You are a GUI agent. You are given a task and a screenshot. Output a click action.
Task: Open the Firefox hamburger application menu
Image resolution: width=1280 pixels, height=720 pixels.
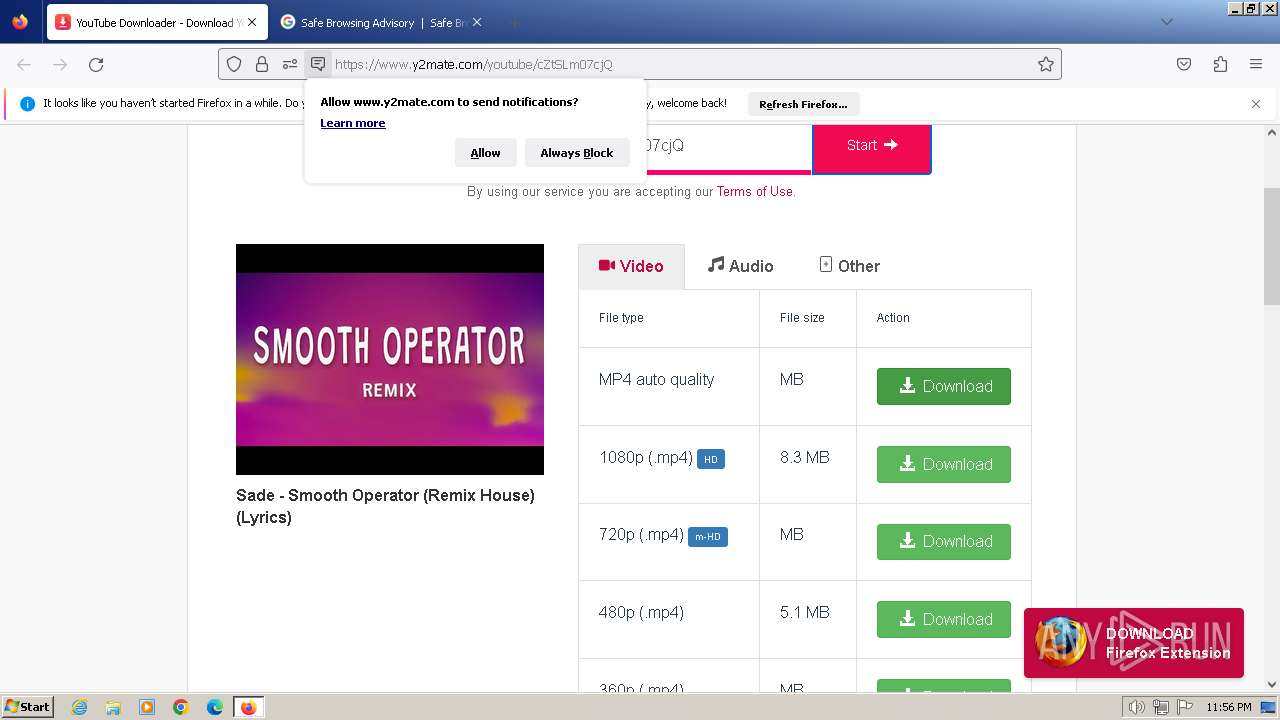[x=1256, y=64]
